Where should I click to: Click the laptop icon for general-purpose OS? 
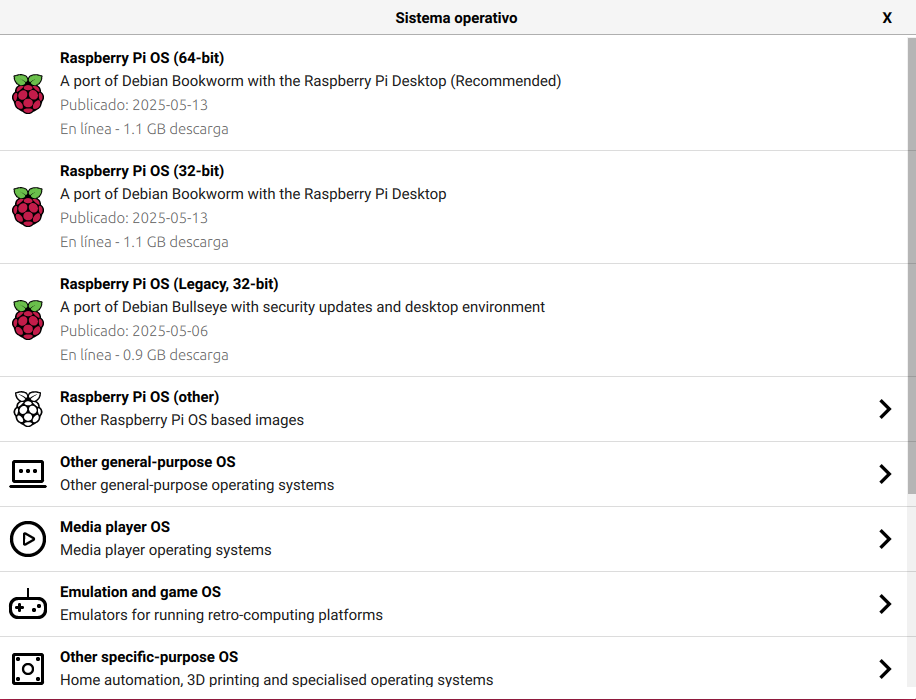pos(28,474)
